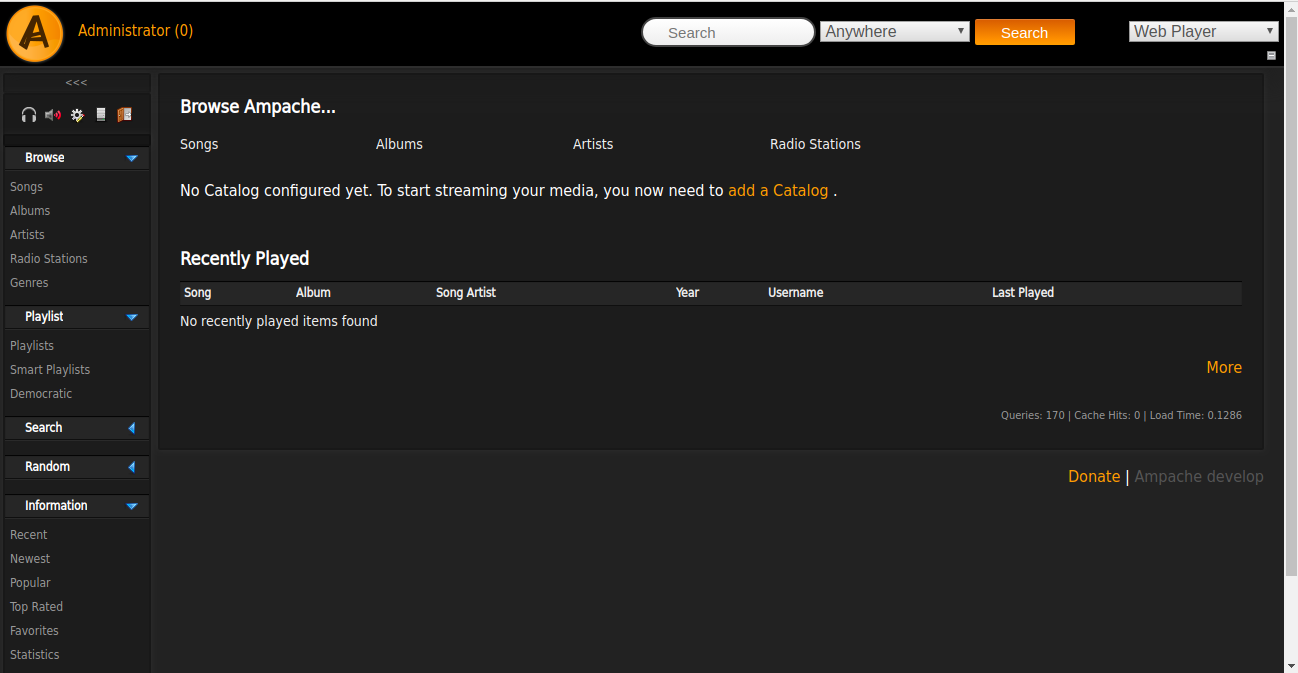Click the Queries and Load Time stats text
Viewport: 1298px width, 673px height.
pos(1121,415)
